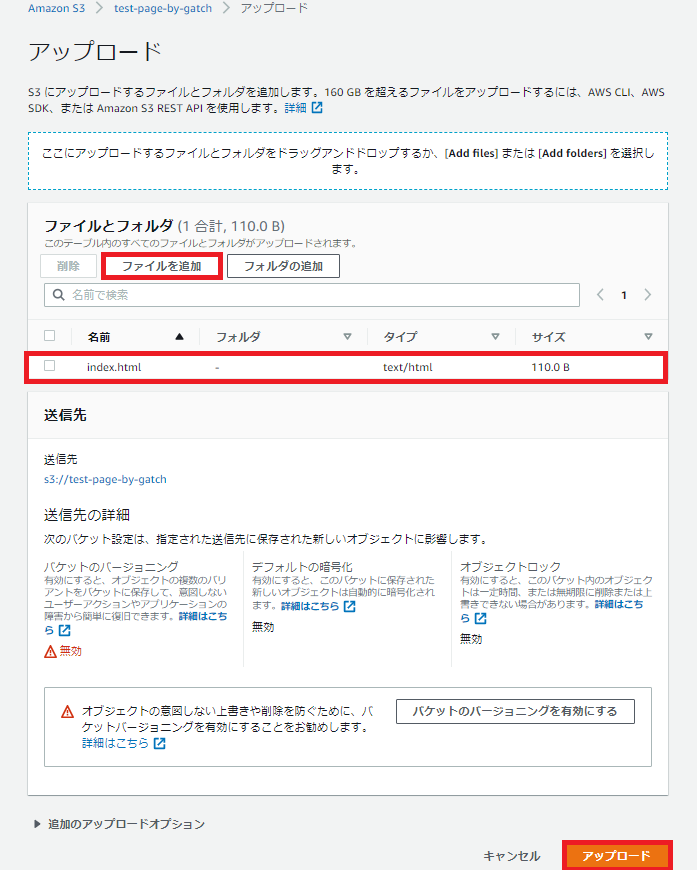The image size is (697, 870).
Task: Open object lock 詳細はこちら link
Action: pos(619,604)
